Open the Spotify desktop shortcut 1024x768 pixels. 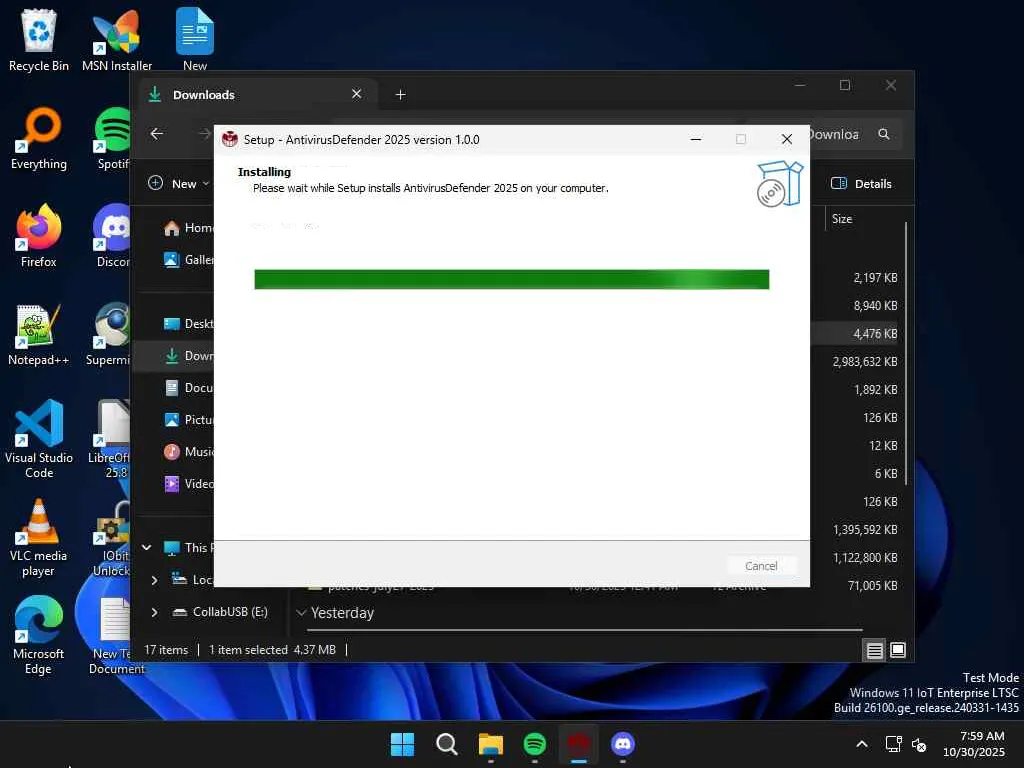click(113, 138)
